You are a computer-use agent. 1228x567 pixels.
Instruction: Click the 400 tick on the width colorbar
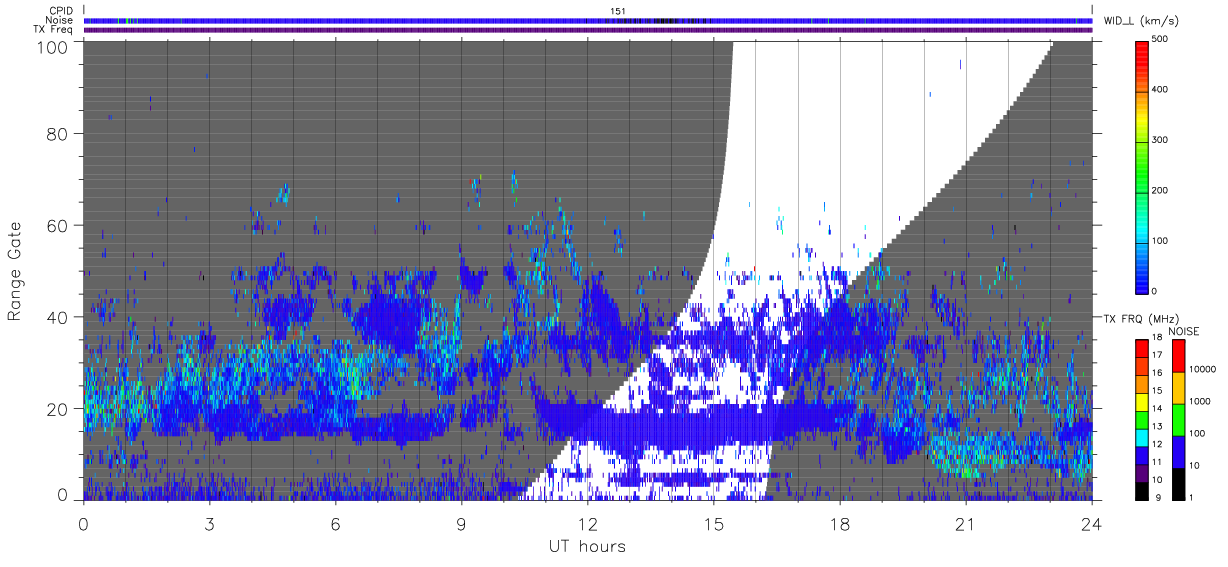[1161, 90]
